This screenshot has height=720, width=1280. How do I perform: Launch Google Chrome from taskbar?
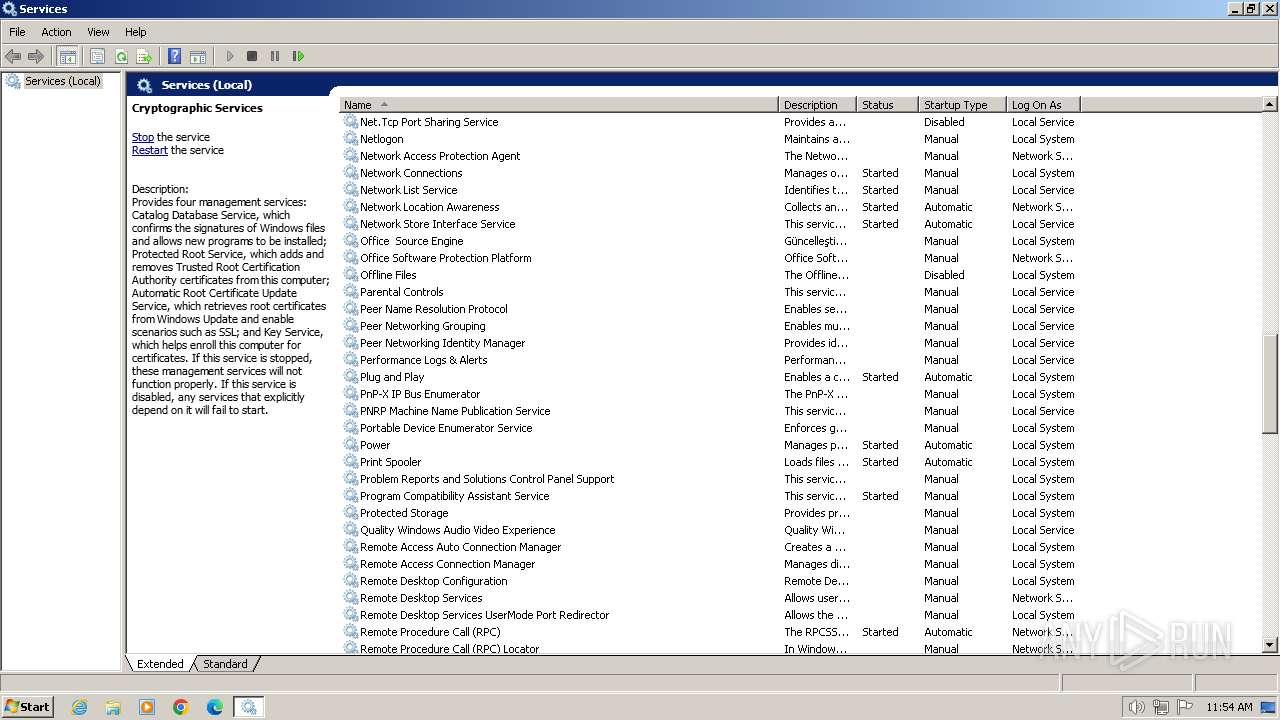coord(181,707)
